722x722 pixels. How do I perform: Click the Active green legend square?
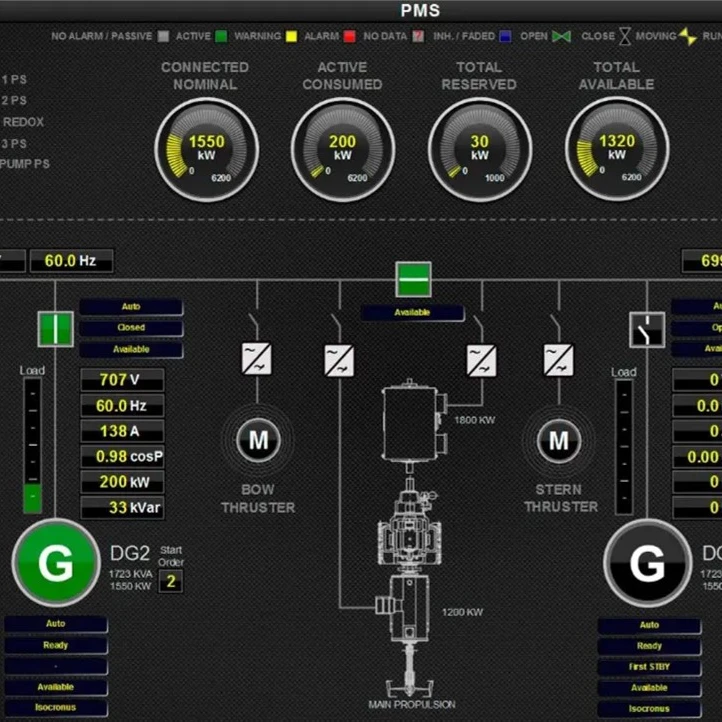point(221,36)
